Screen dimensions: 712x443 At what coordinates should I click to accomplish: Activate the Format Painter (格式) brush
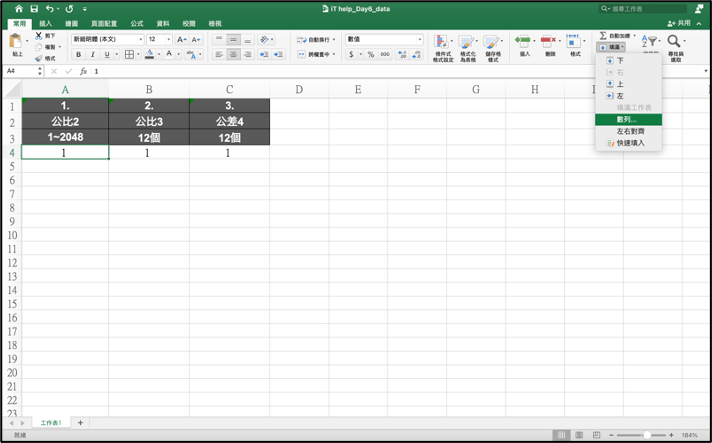[x=39, y=59]
